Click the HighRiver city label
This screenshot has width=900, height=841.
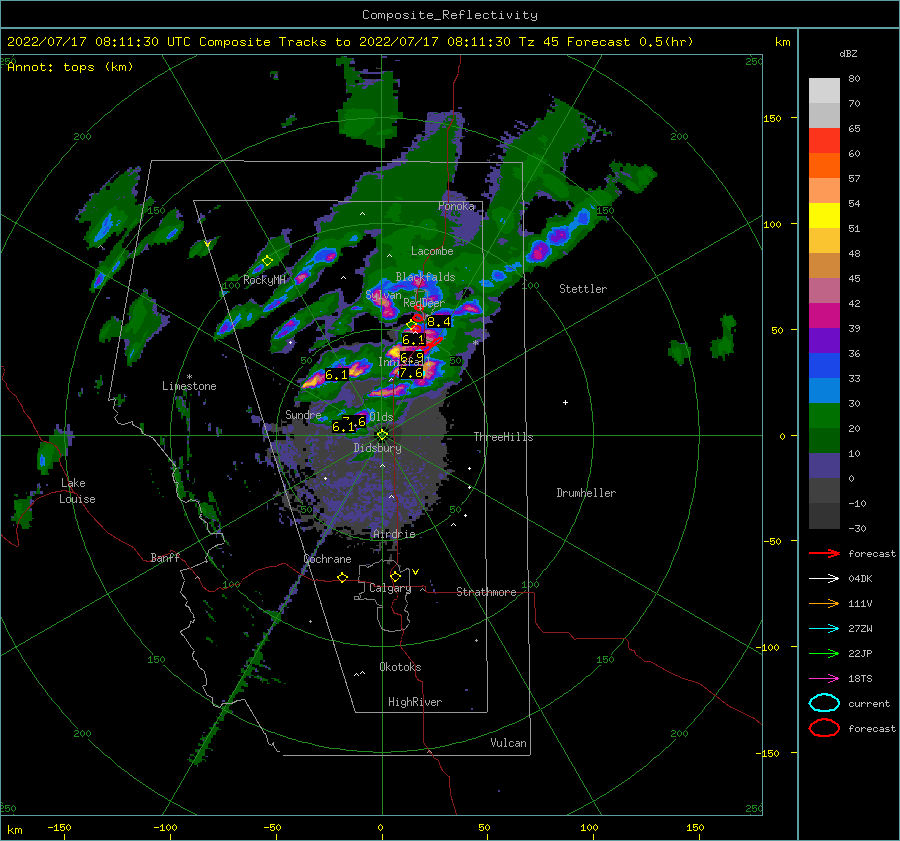(x=415, y=702)
